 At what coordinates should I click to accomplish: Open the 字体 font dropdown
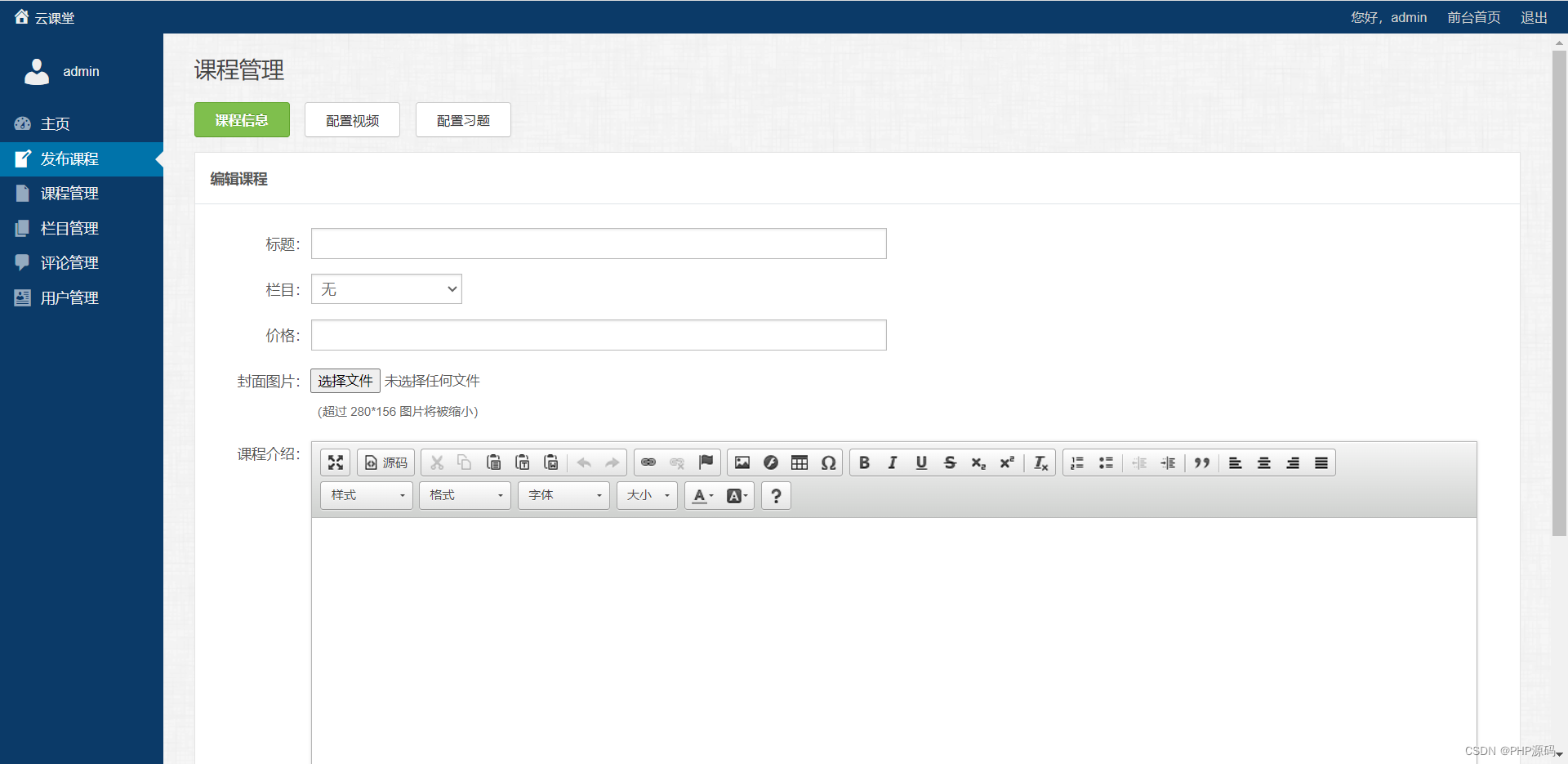click(564, 495)
